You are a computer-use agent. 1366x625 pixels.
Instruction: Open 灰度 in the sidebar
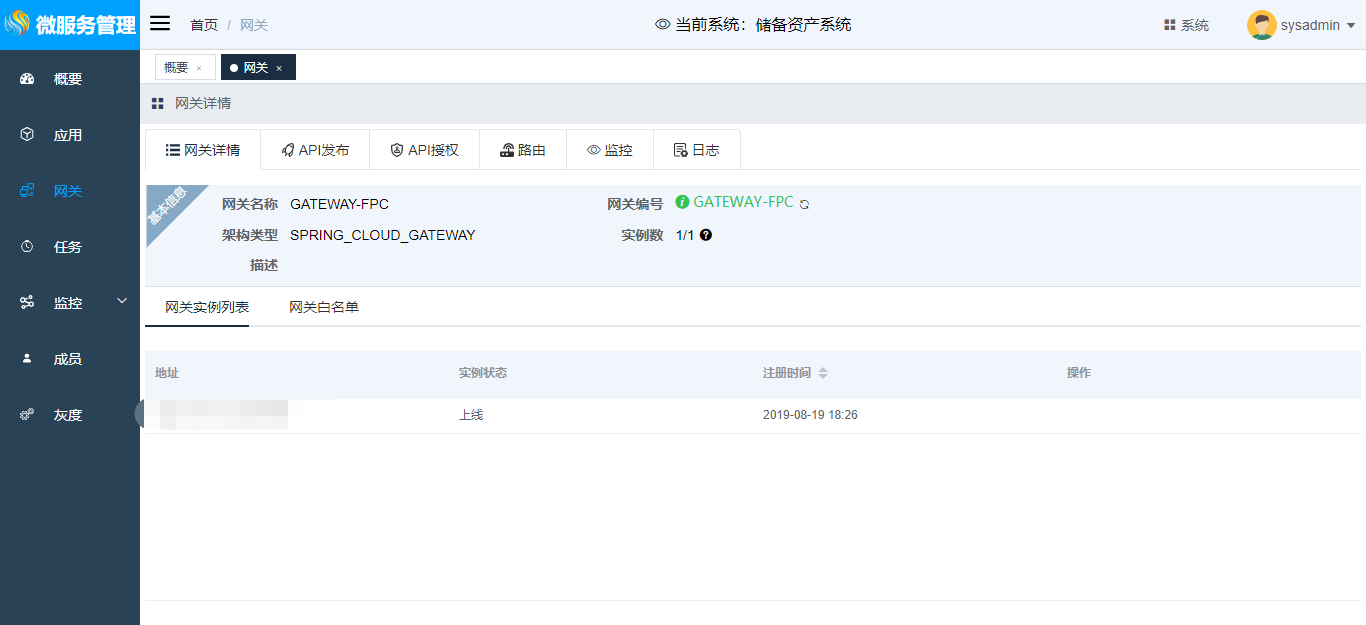click(68, 415)
